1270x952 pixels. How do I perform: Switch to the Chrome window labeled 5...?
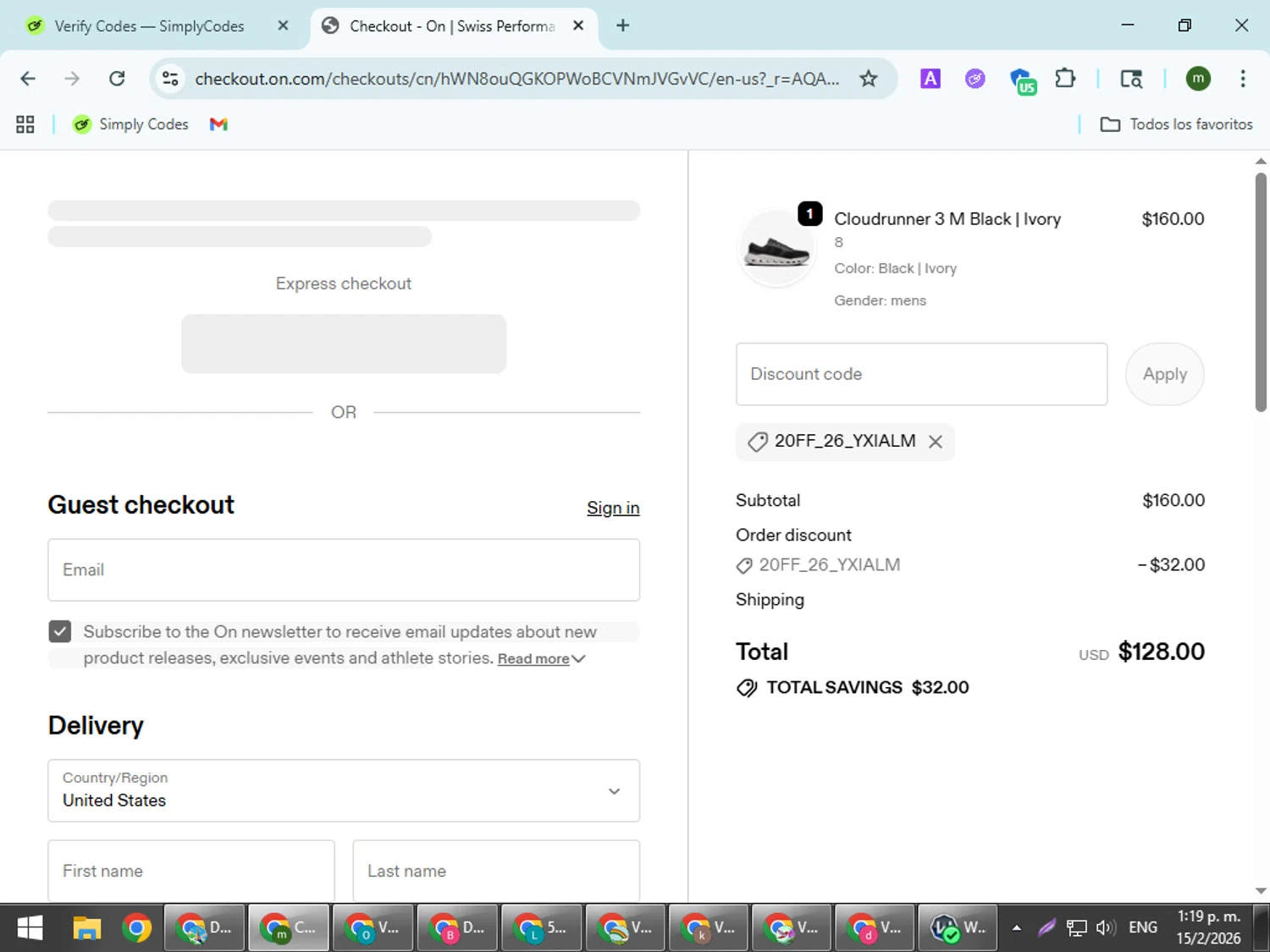click(x=541, y=928)
